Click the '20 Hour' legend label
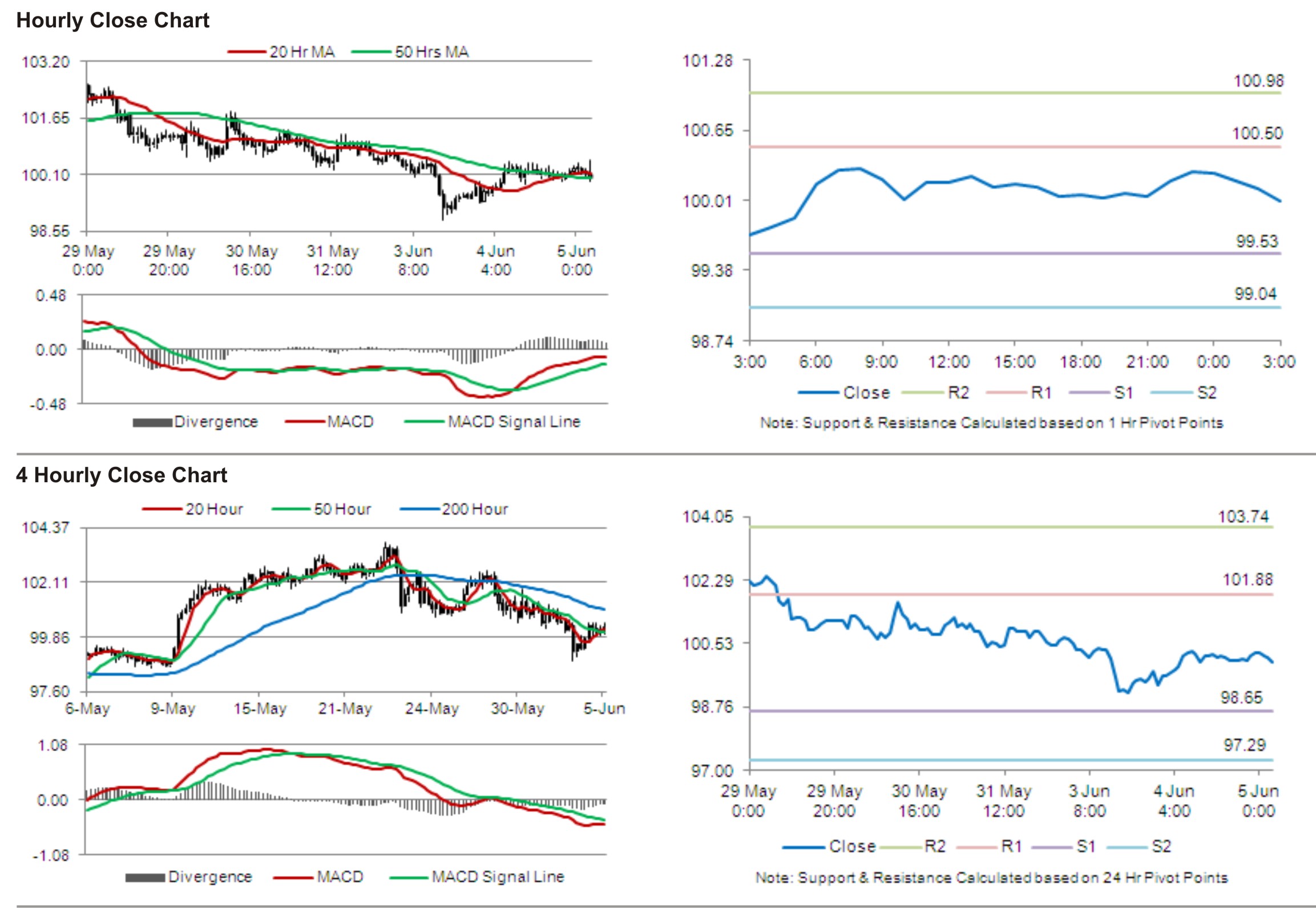 (214, 509)
